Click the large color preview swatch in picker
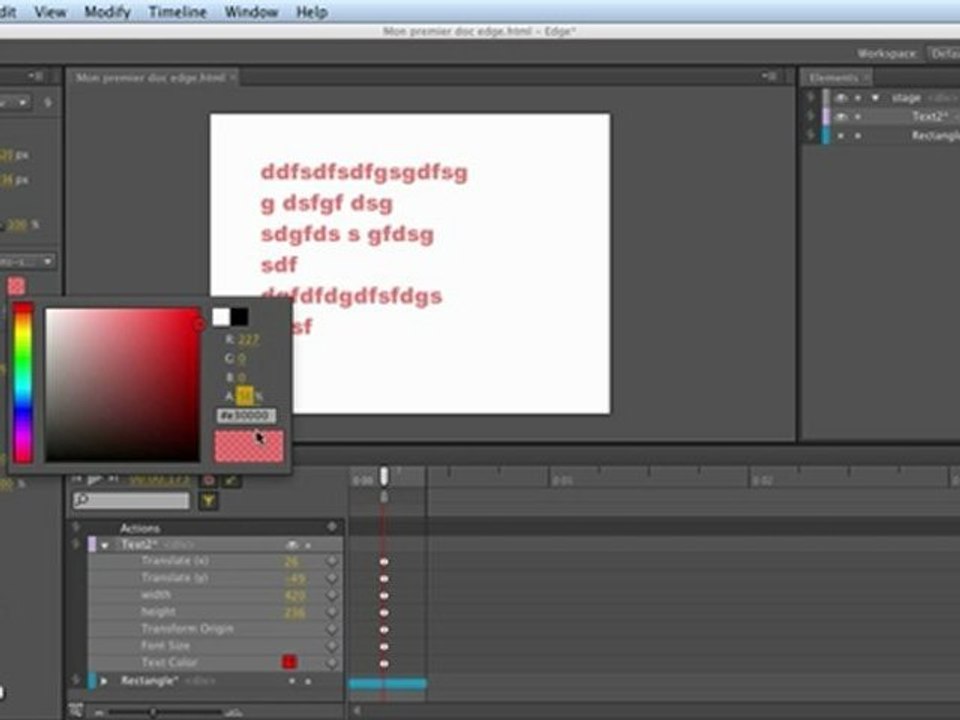This screenshot has height=720, width=960. click(x=249, y=446)
